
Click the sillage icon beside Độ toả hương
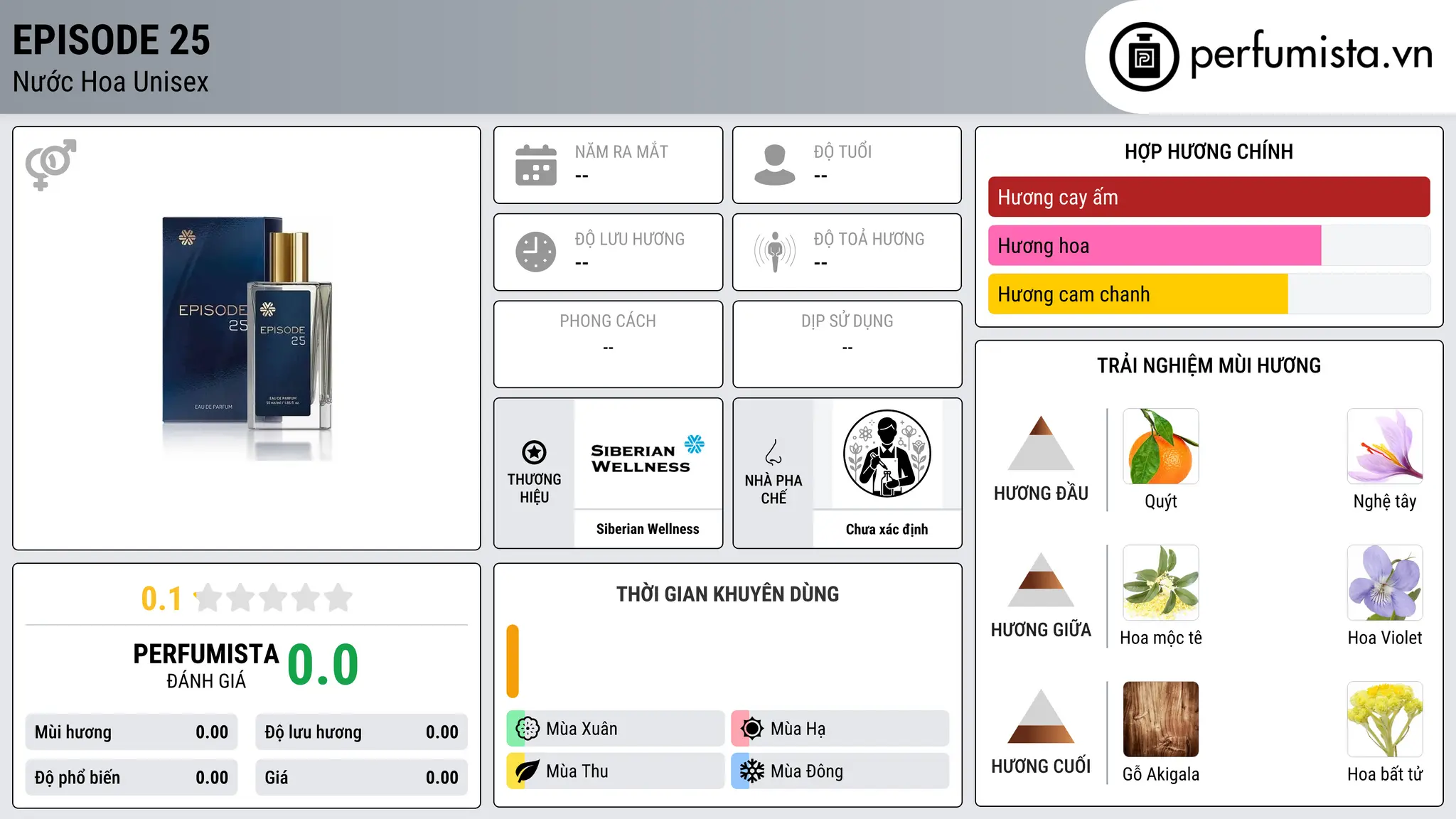tap(775, 252)
